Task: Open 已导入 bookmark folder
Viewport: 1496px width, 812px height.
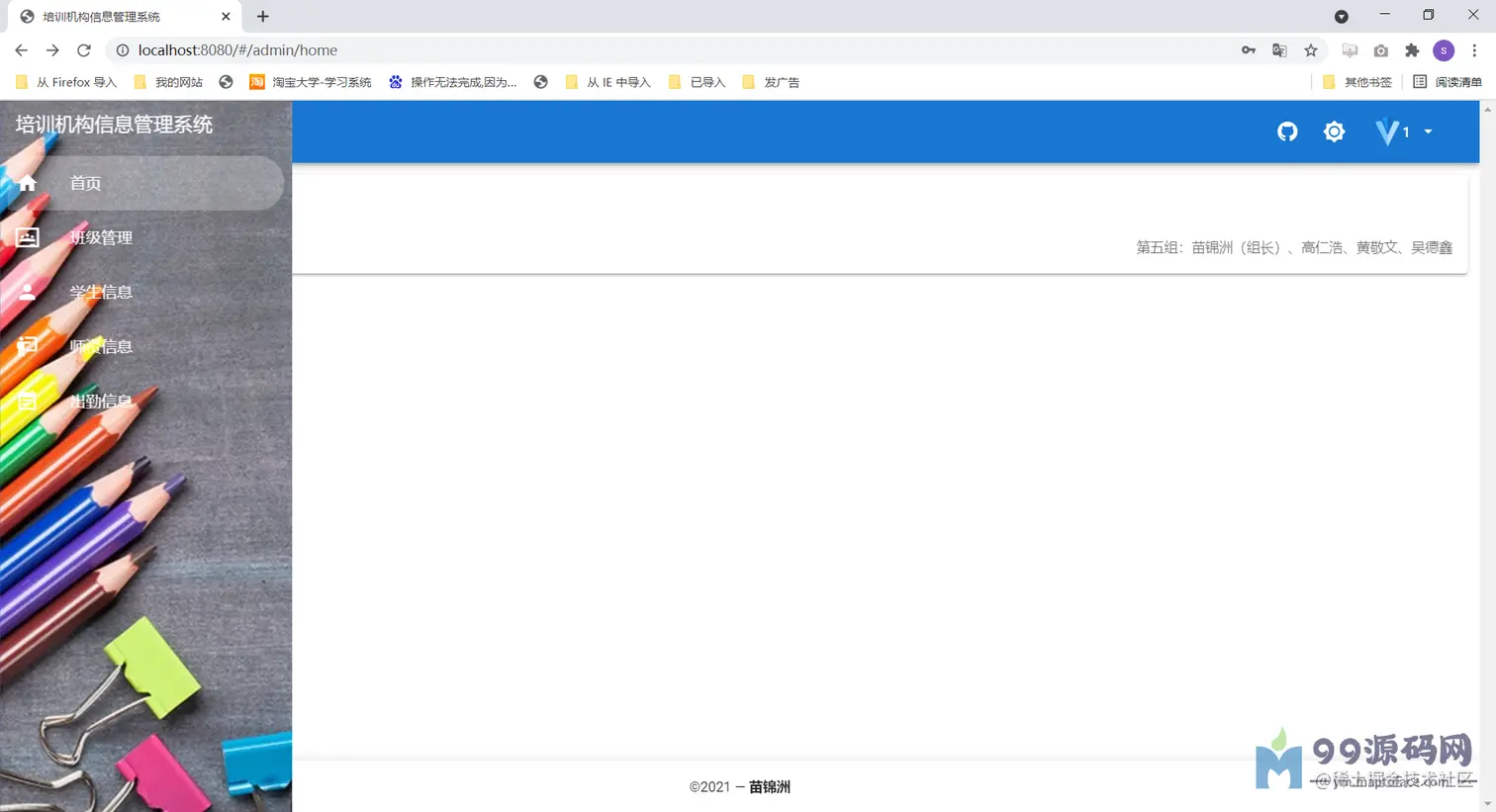Action: [697, 82]
